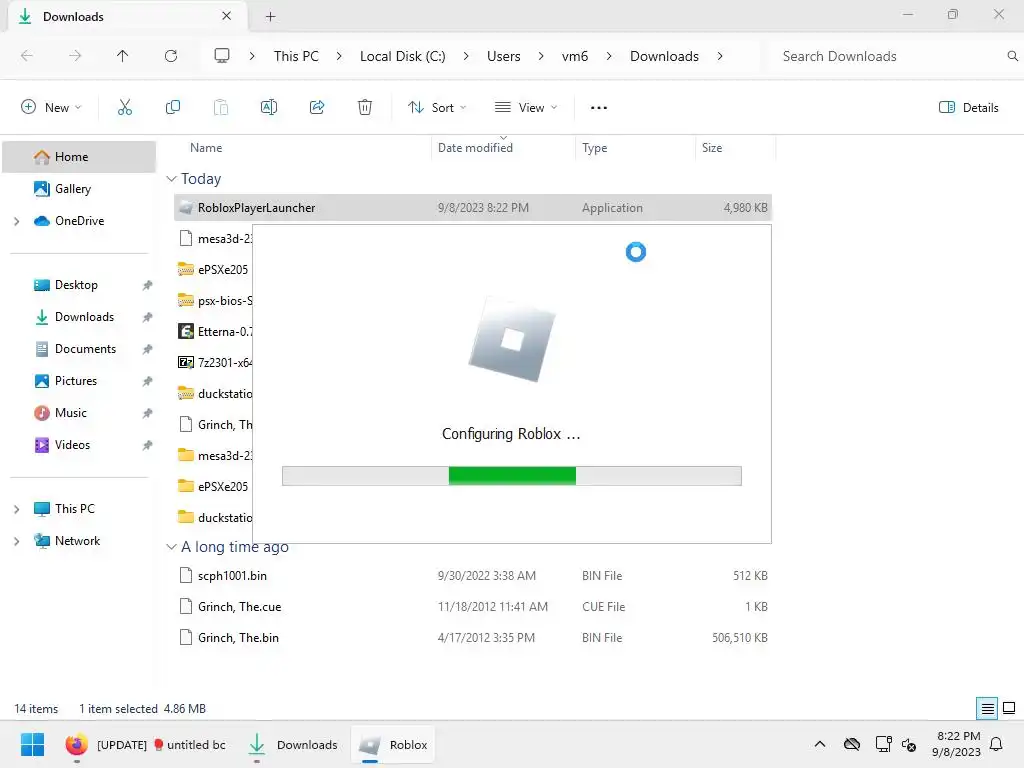Click Local Disk (C:) breadcrumb

(402, 56)
